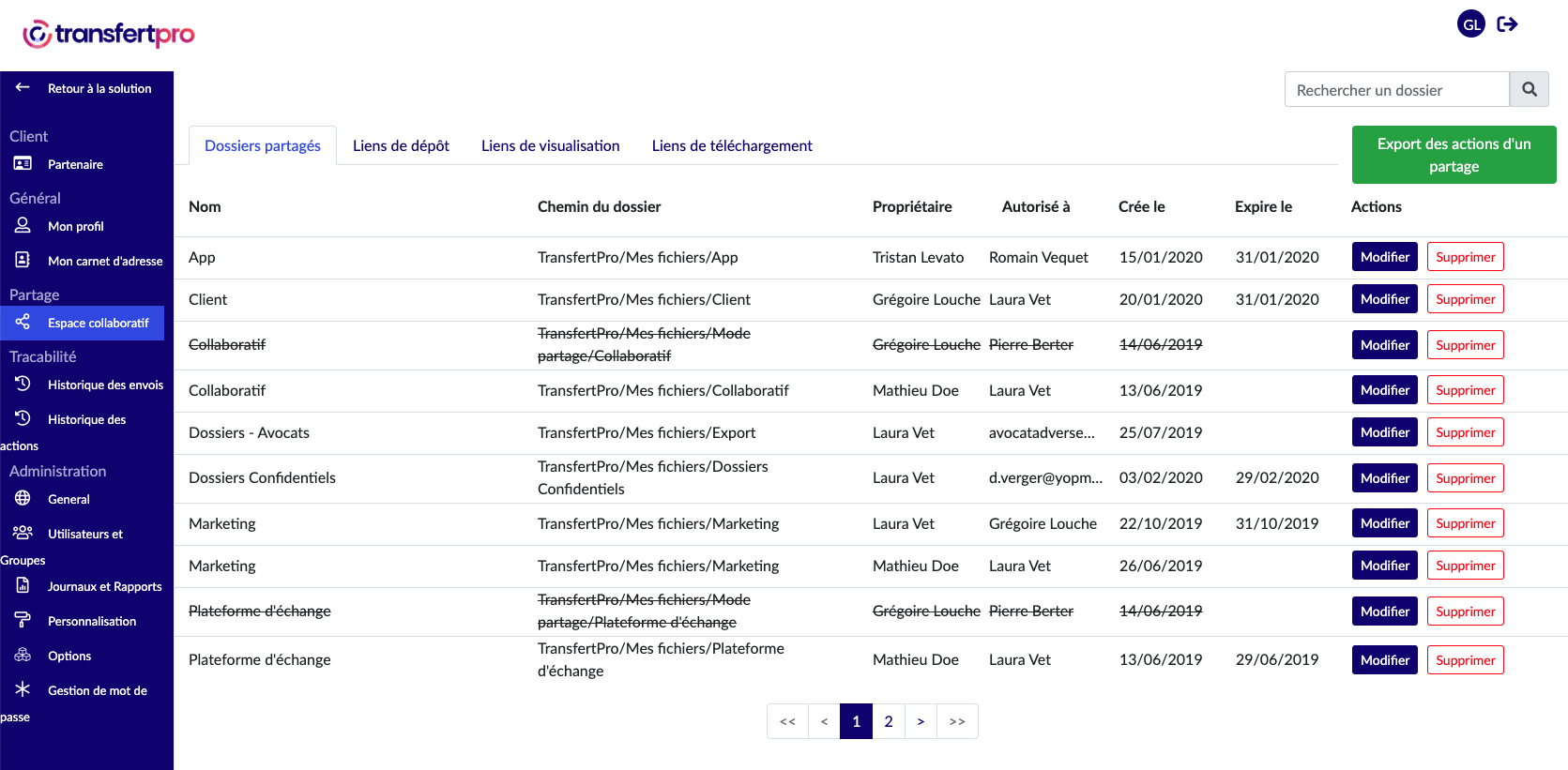Screen dimensions: 1568x770
Task: Click the Personnalisation paint roller icon
Action: pyautogui.click(x=23, y=620)
